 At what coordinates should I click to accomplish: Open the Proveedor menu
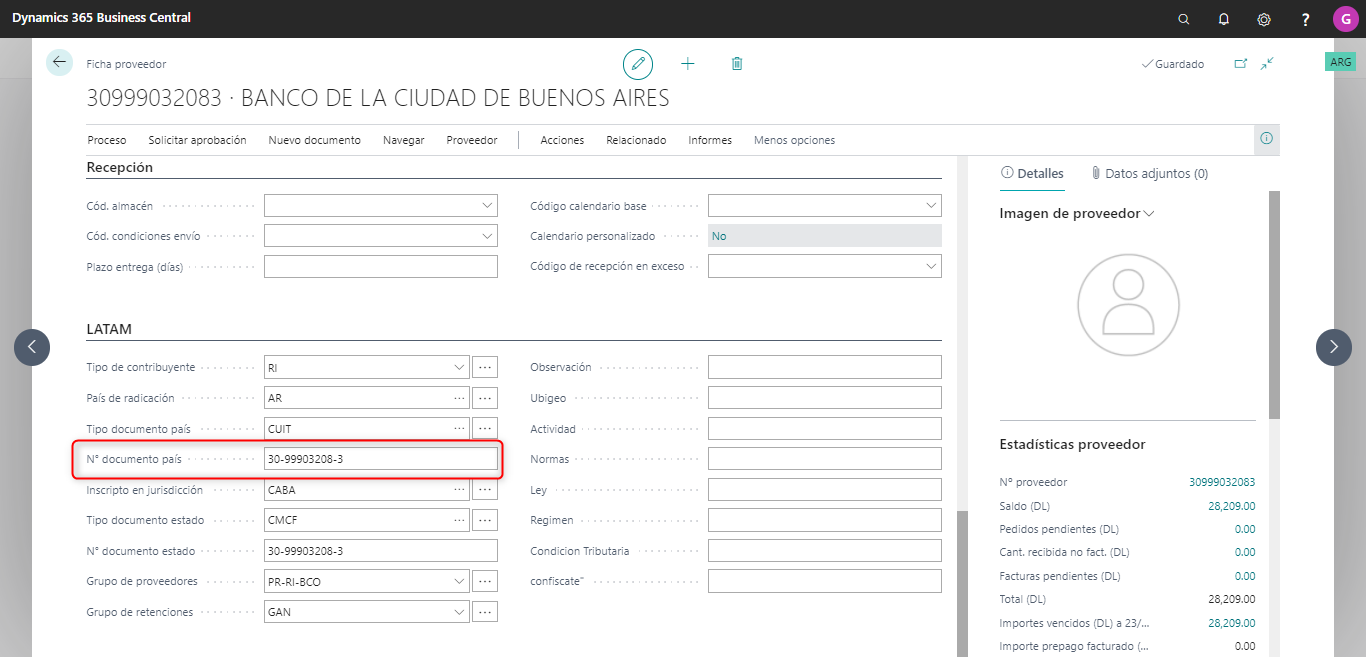[x=472, y=140]
